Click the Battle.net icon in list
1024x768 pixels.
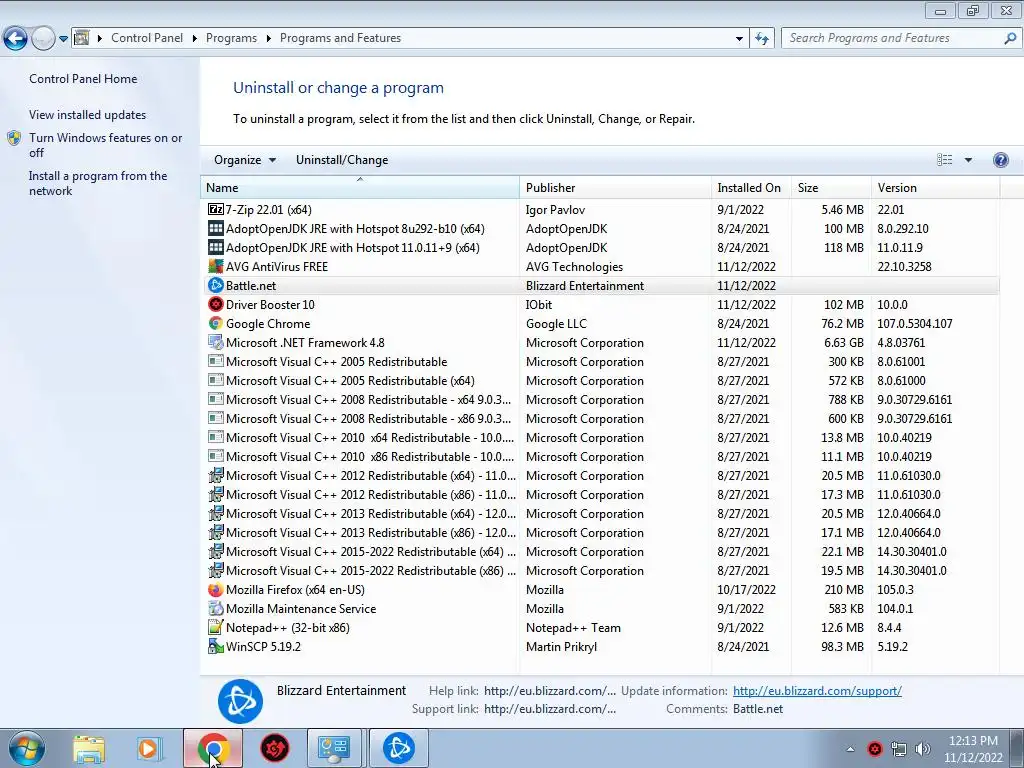point(216,285)
